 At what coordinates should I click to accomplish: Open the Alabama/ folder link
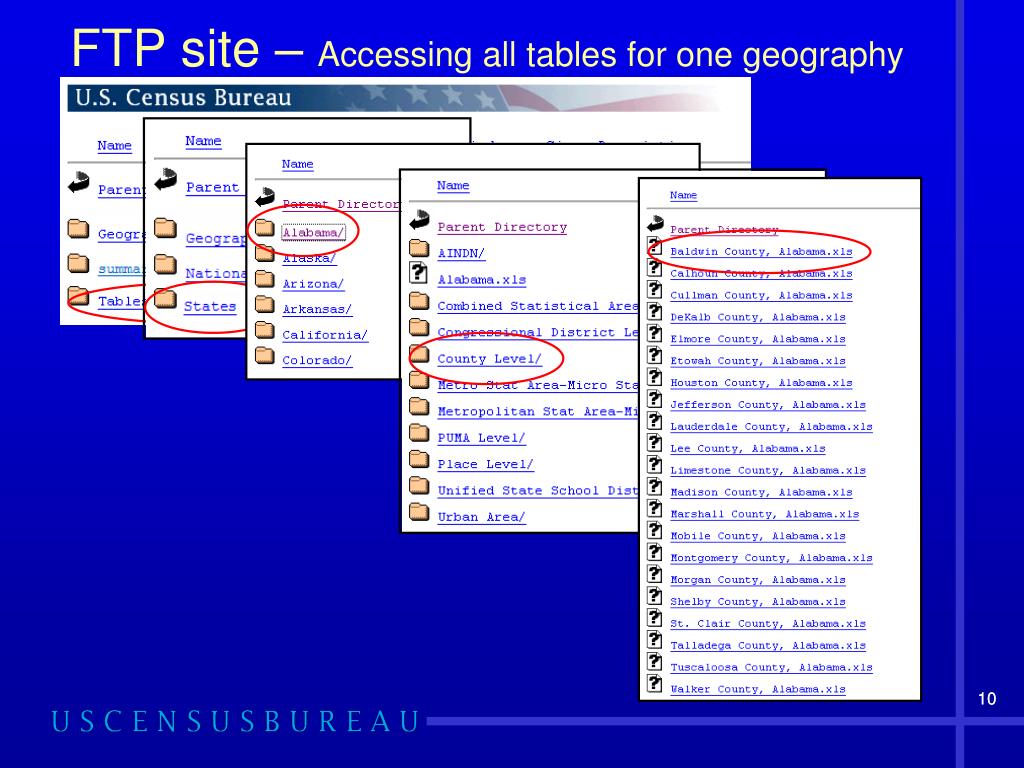(313, 232)
